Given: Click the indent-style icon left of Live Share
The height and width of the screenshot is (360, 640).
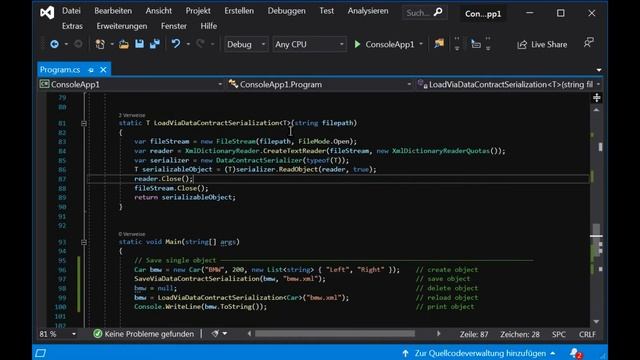Looking at the screenshot, I should pyautogui.click(x=476, y=44).
